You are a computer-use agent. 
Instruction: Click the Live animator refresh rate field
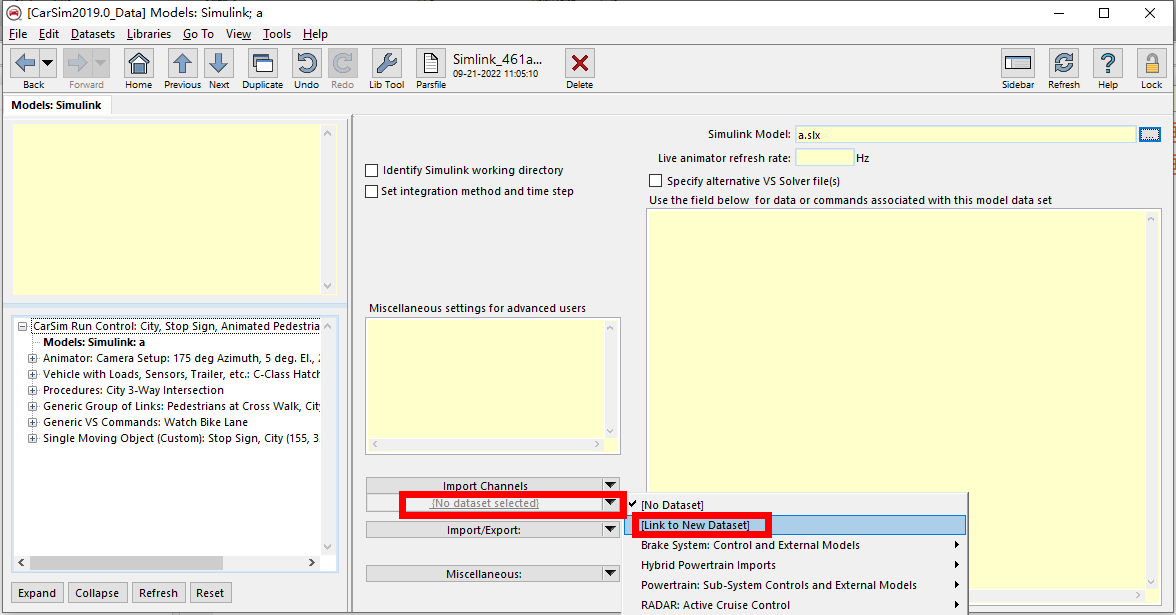(824, 158)
